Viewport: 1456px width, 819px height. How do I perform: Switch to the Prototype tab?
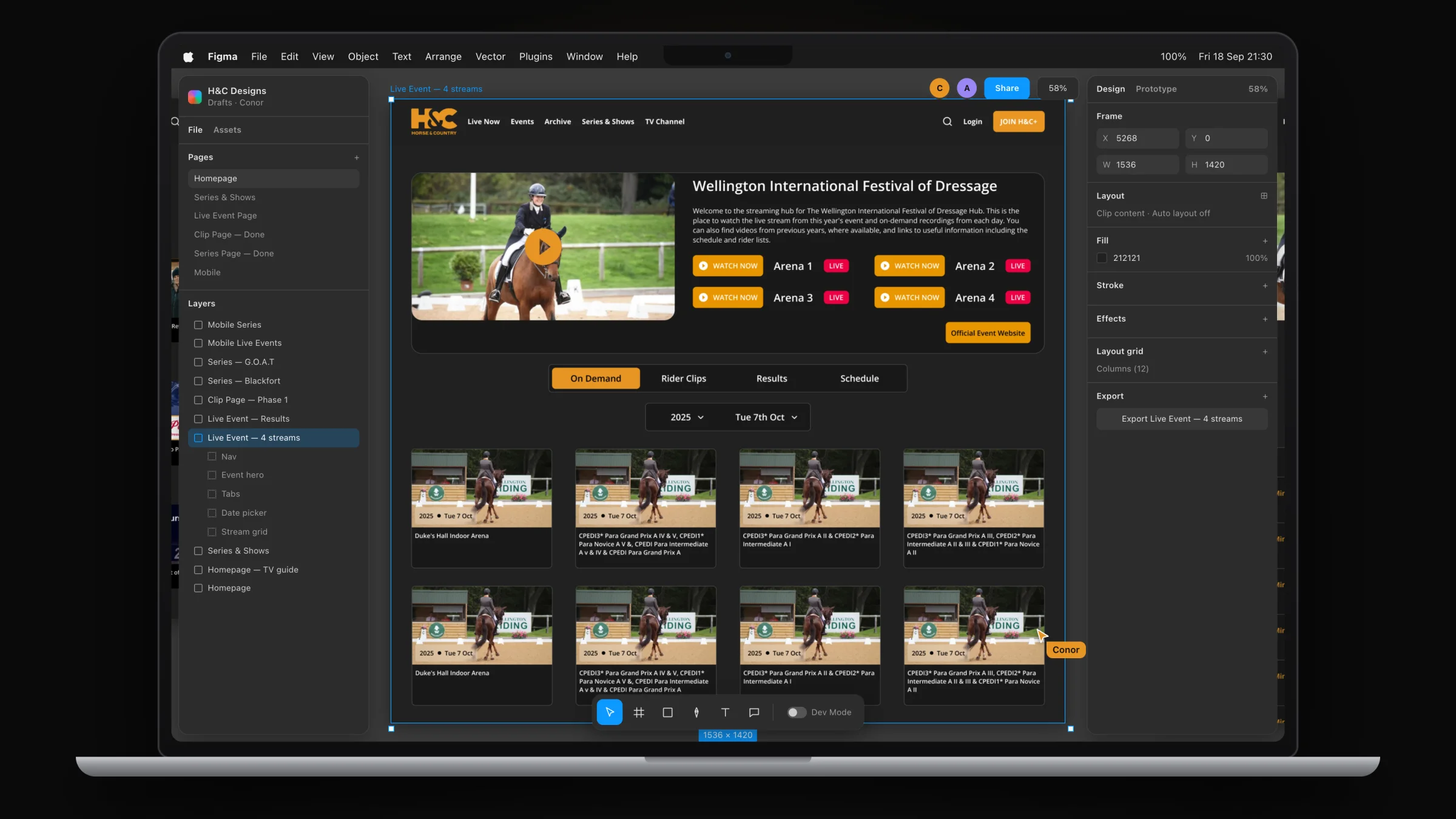coord(1156,89)
